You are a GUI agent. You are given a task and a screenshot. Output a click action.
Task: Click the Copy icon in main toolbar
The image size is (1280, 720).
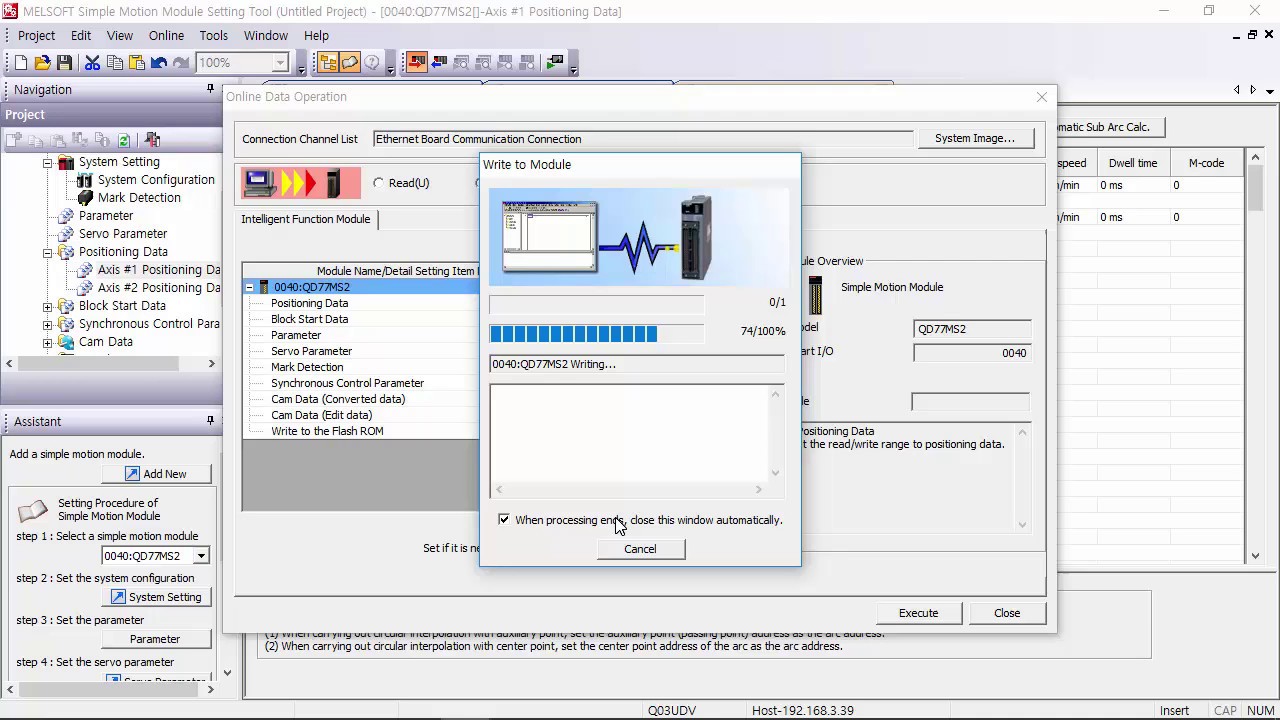pos(114,63)
